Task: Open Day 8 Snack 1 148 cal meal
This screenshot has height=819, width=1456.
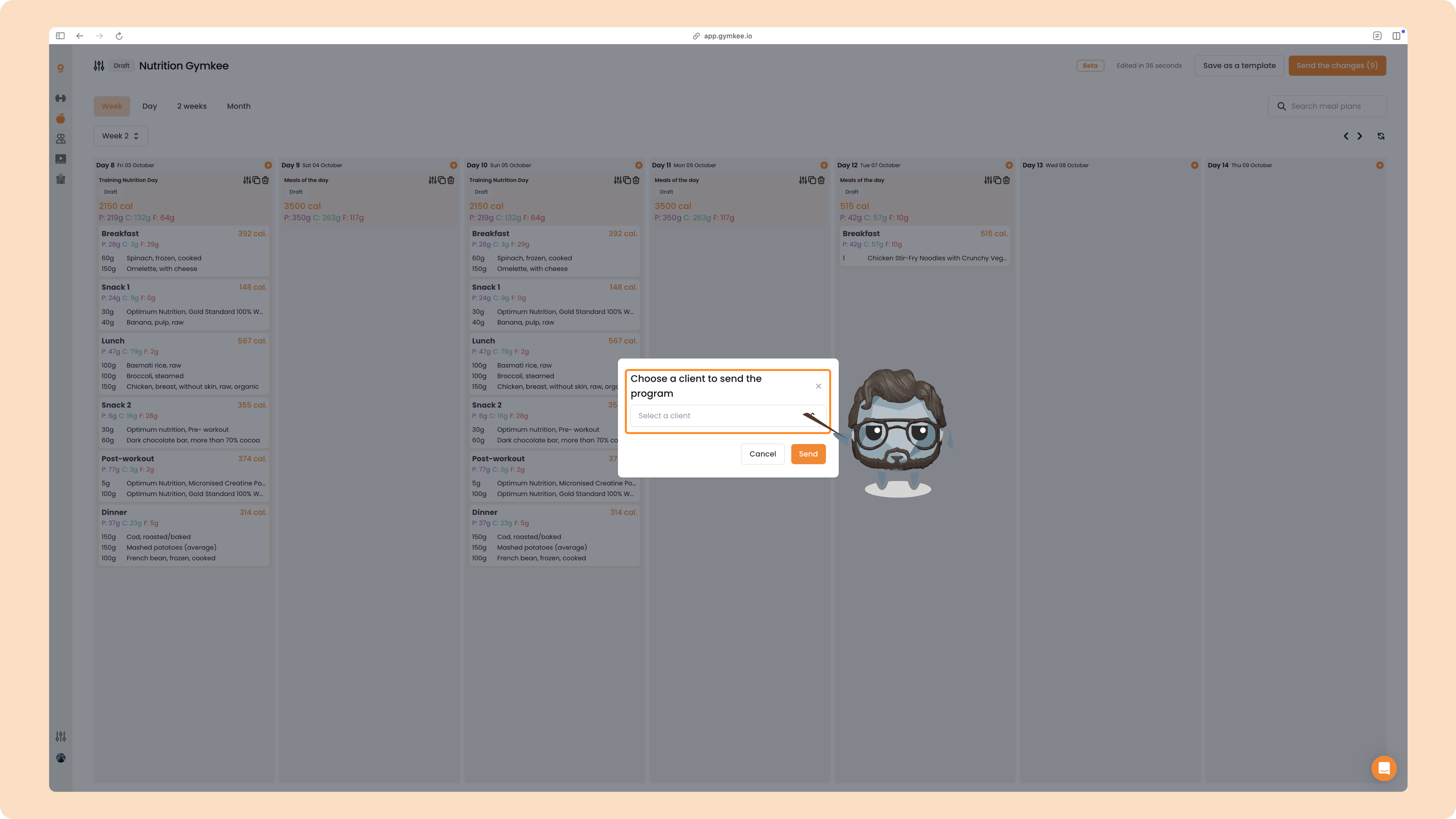Action: pyautogui.click(x=184, y=305)
